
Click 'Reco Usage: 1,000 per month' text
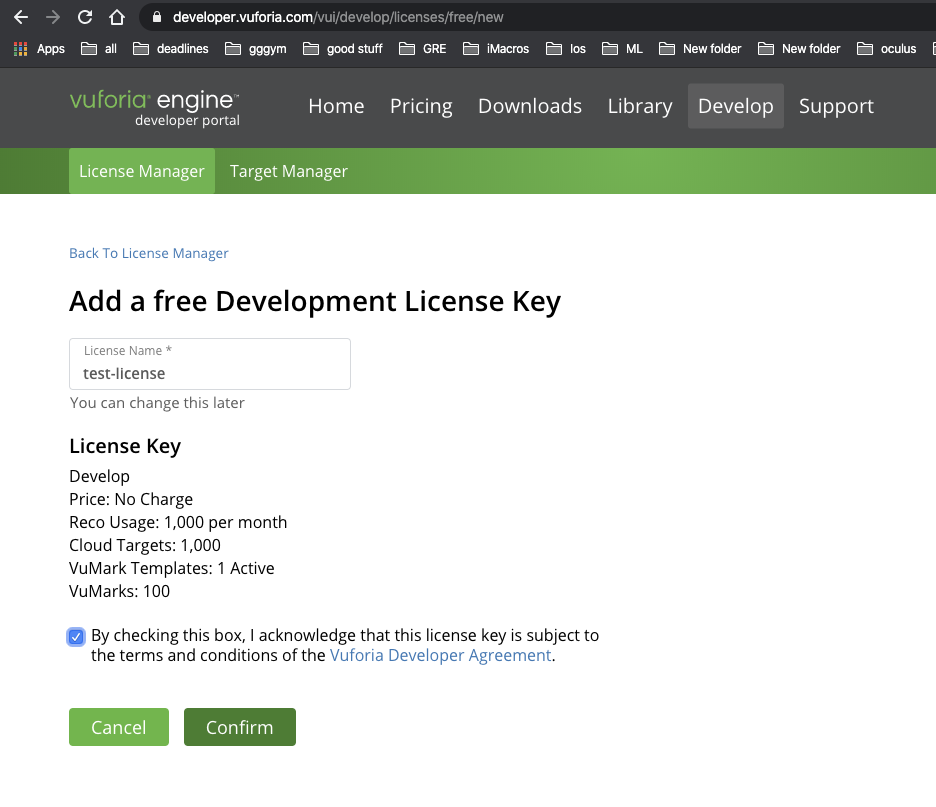178,522
